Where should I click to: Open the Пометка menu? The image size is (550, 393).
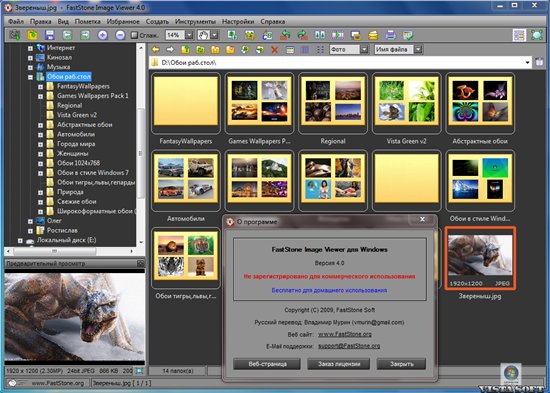[88, 21]
